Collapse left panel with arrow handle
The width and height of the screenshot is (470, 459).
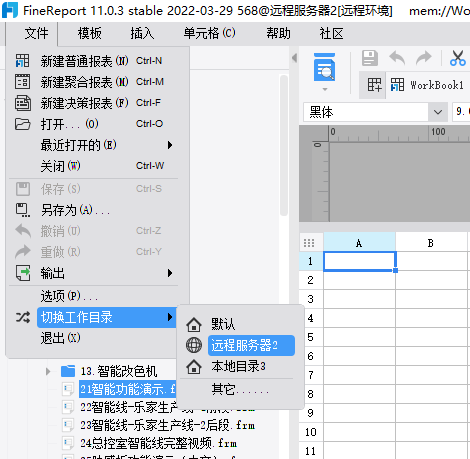point(294,58)
